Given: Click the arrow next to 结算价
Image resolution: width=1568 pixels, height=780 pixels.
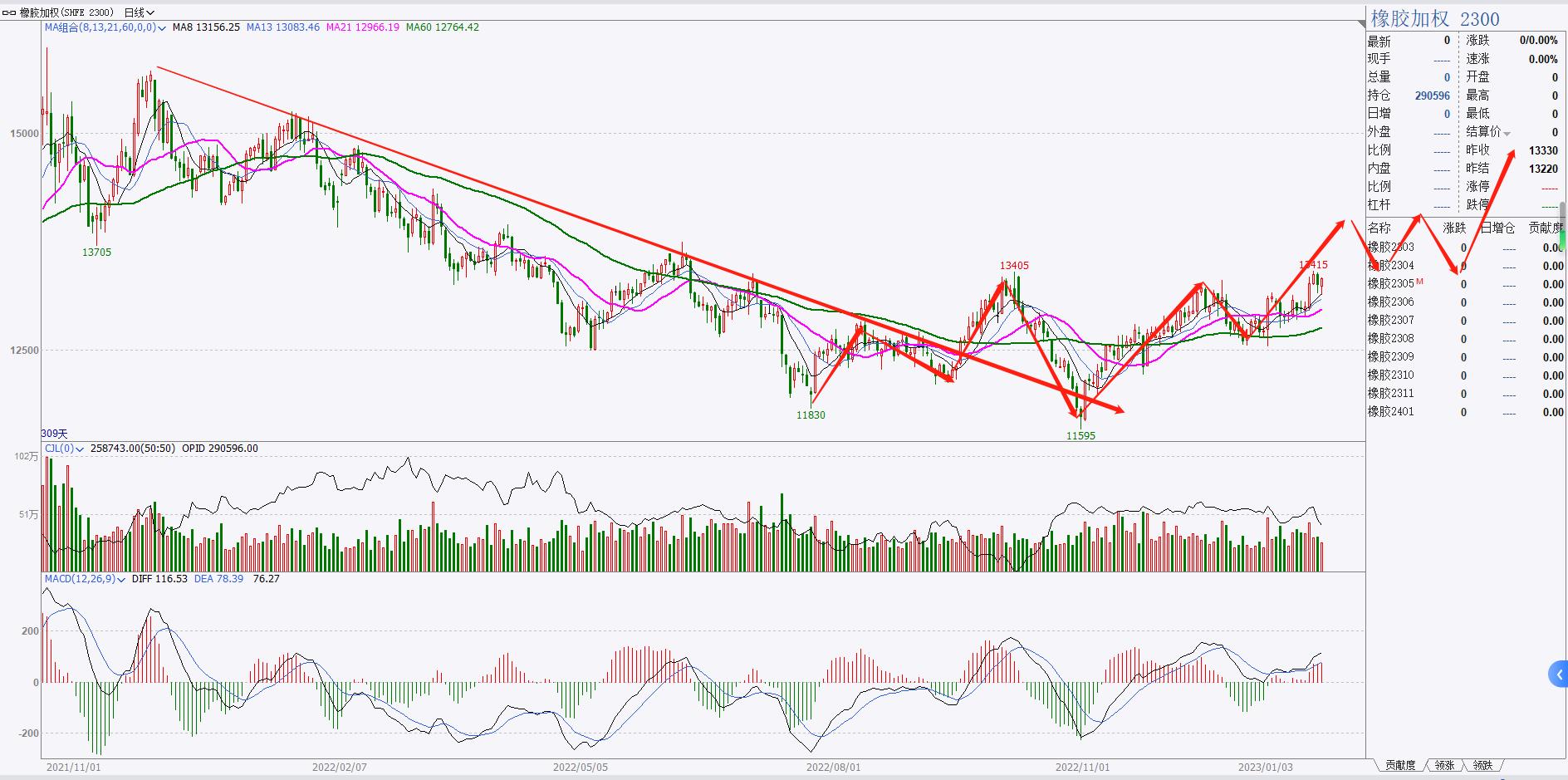Looking at the screenshot, I should tap(1507, 133).
